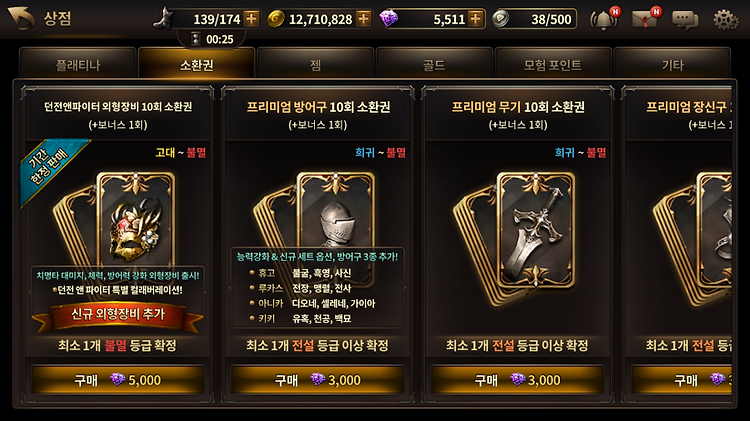The height and width of the screenshot is (421, 750).
Task: Add stamina with the boot plus button
Action: coord(251,19)
